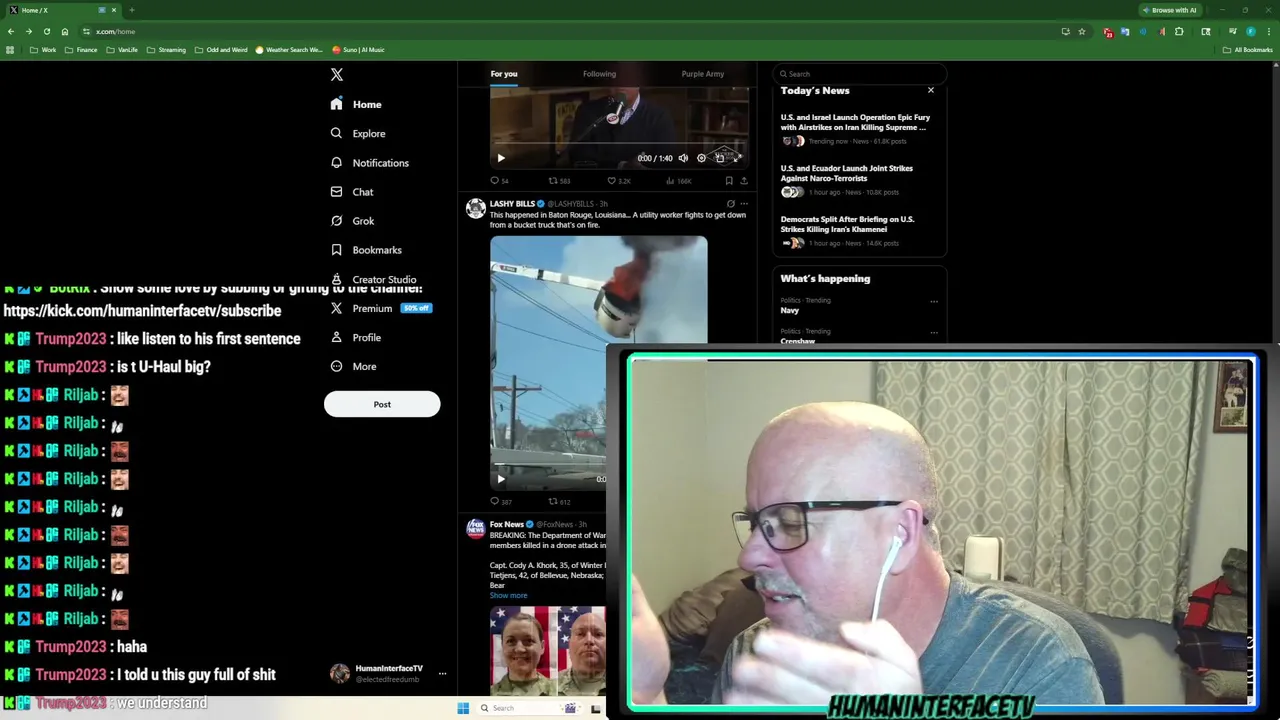Screen dimensions: 1280x720
Task: Open the Streaming bookmarks folder
Action: pyautogui.click(x=167, y=50)
